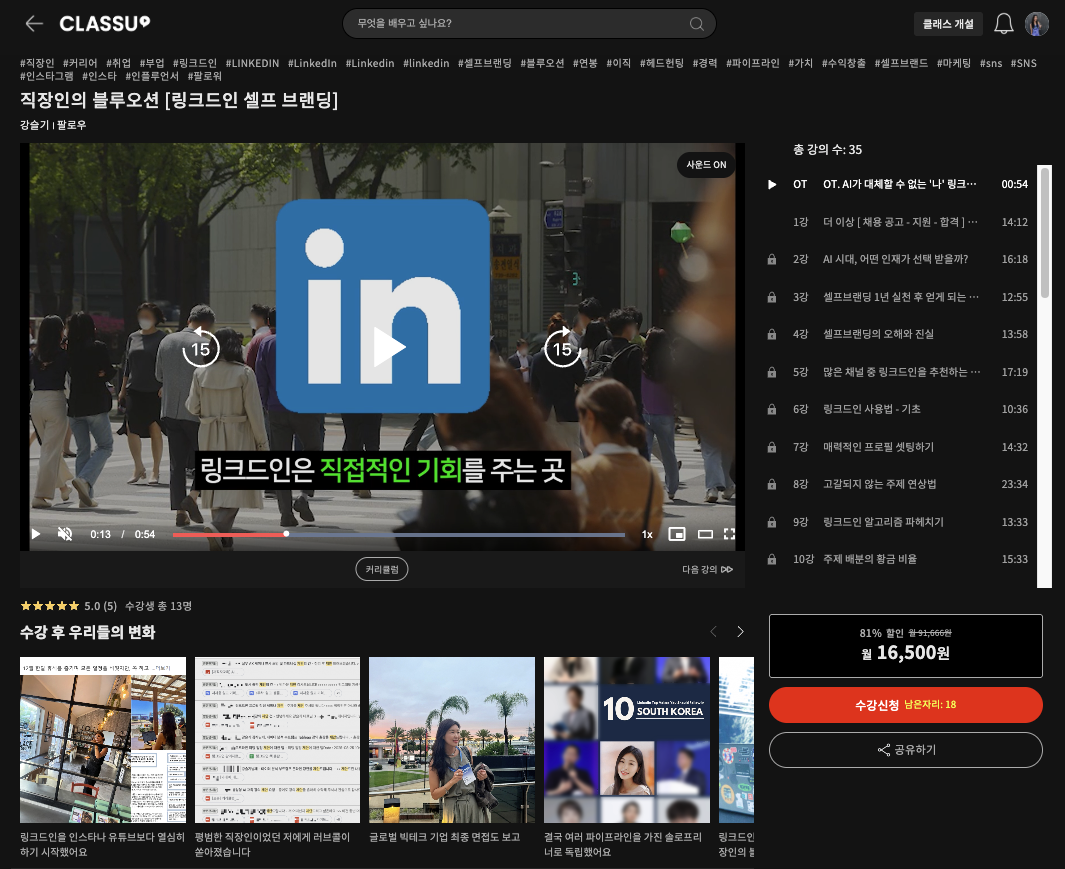The width and height of the screenshot is (1065, 869).
Task: Open the notifications bell
Action: pos(1003,24)
